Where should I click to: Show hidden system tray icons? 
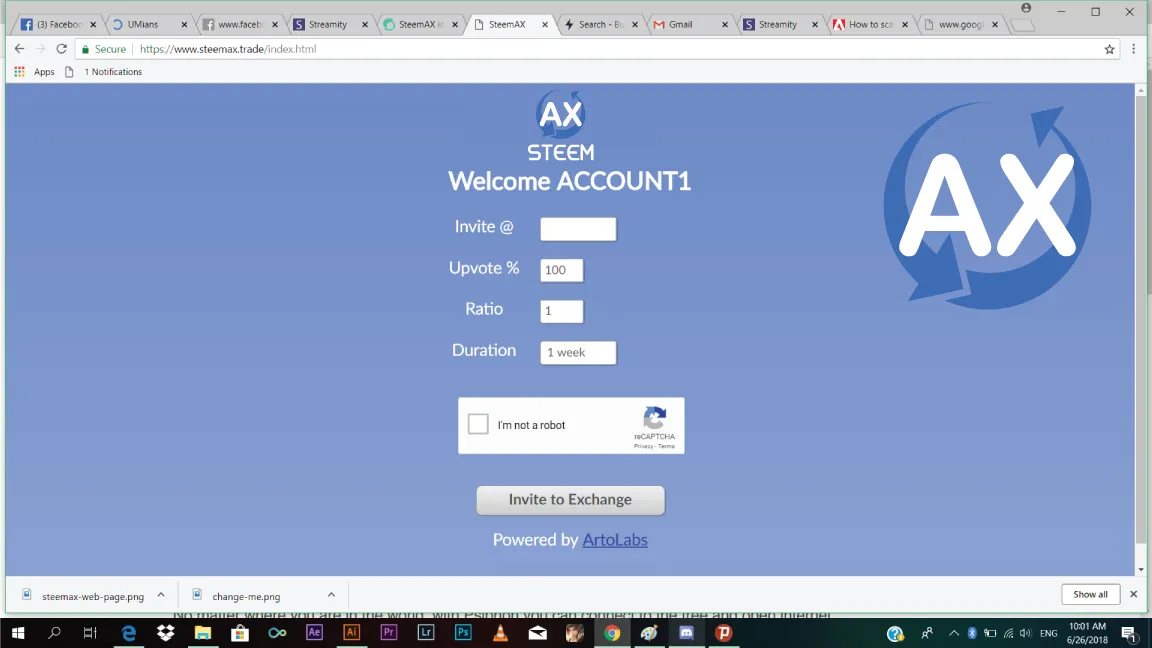[954, 633]
